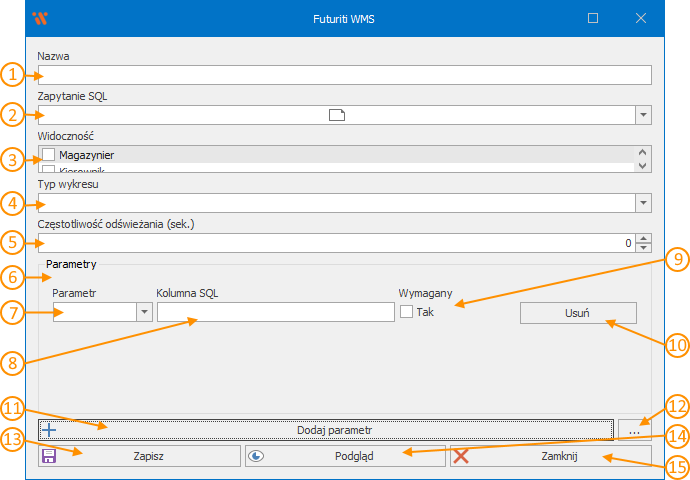The height and width of the screenshot is (480, 690).
Task: Check the Magazynier visibility checkbox
Action: click(x=48, y=155)
